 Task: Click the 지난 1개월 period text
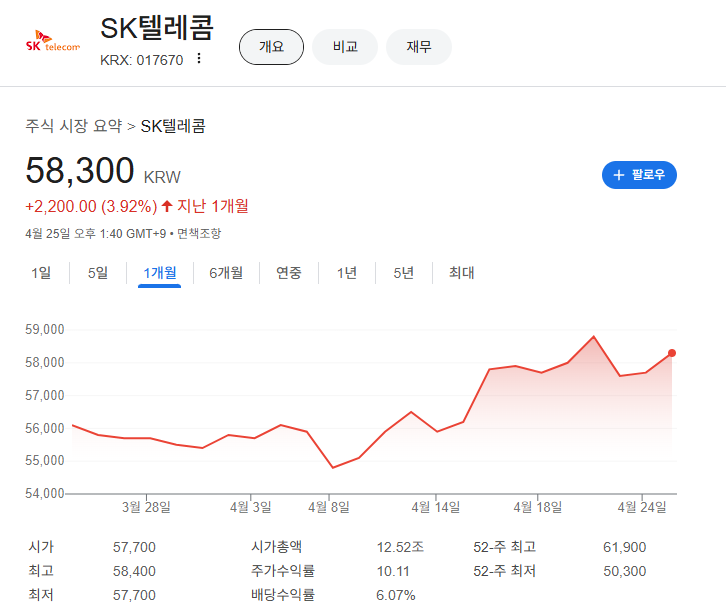point(213,206)
